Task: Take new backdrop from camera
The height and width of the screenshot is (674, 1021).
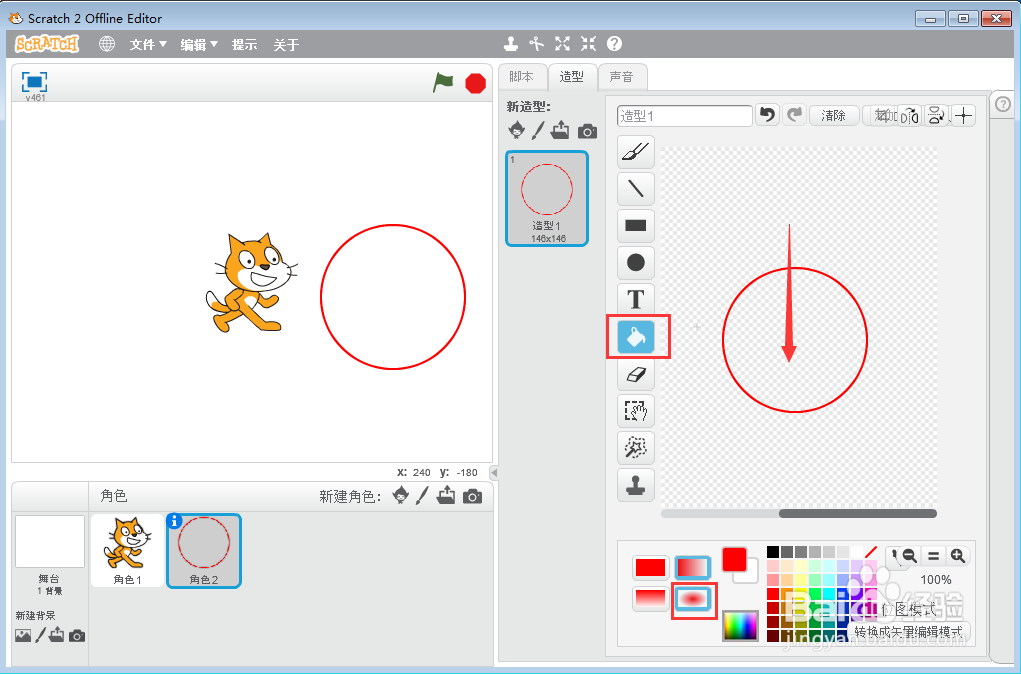Action: click(77, 636)
